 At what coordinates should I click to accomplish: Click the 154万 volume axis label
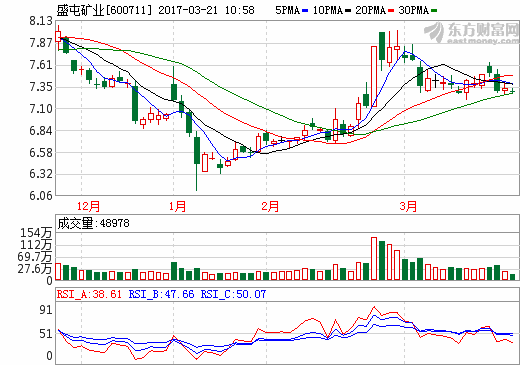point(36,233)
